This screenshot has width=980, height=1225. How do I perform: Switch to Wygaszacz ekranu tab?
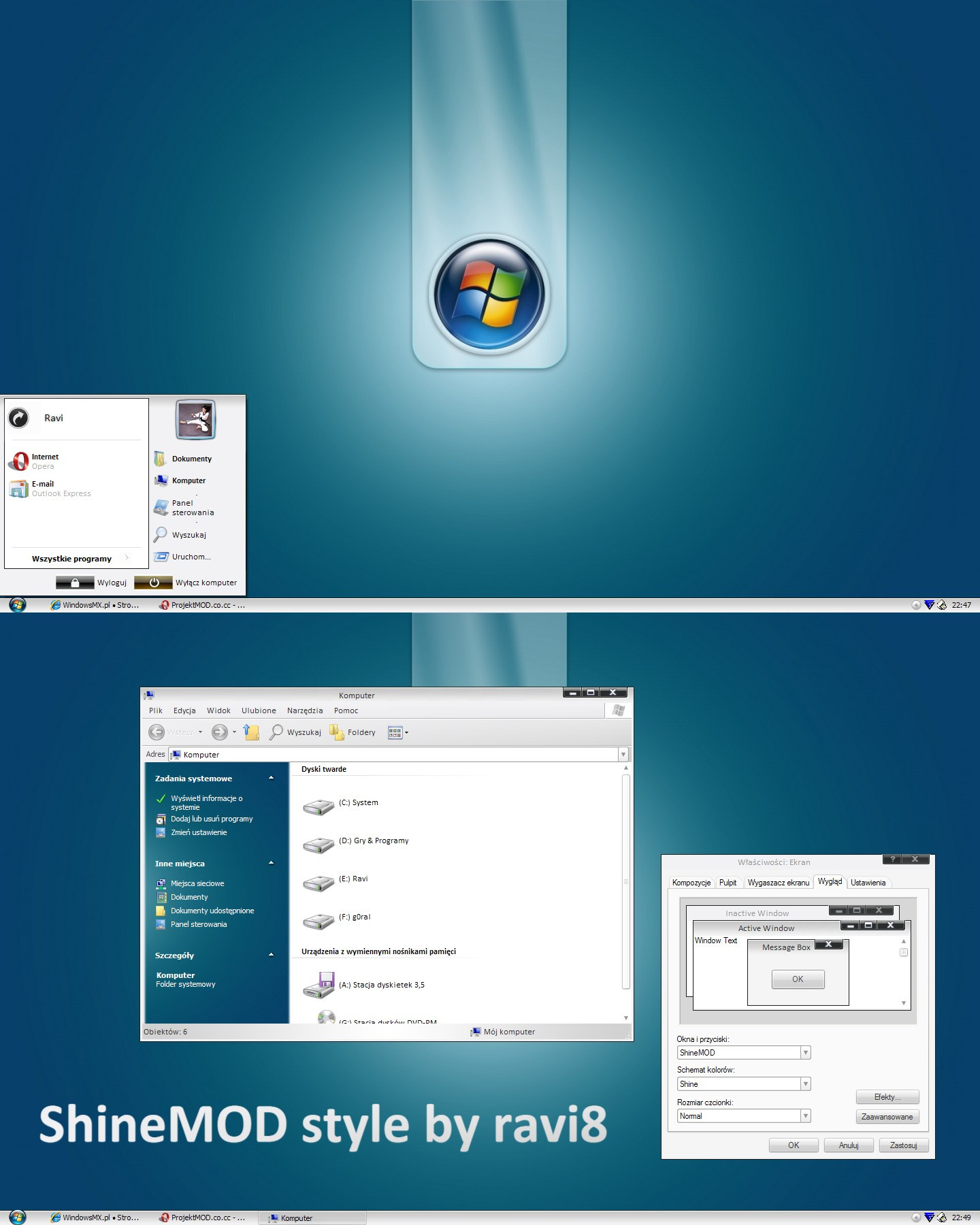pos(779,883)
